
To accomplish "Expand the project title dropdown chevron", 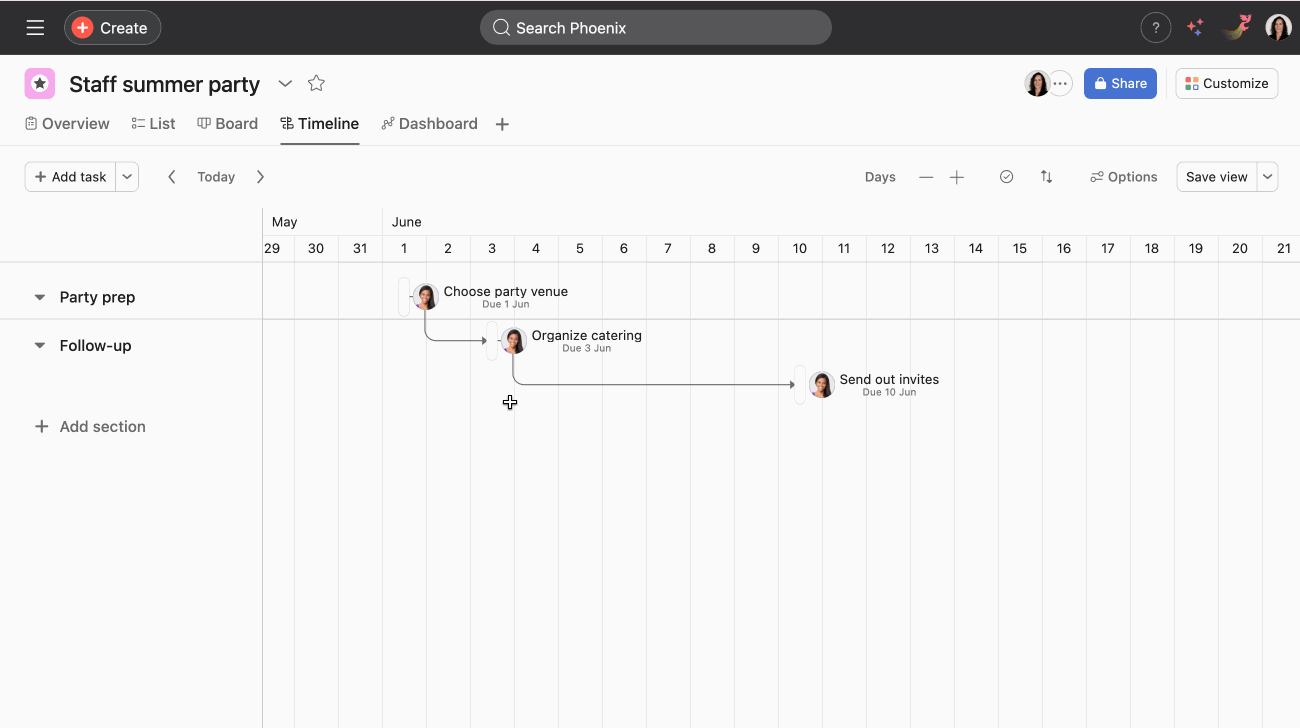I will pyautogui.click(x=285, y=84).
